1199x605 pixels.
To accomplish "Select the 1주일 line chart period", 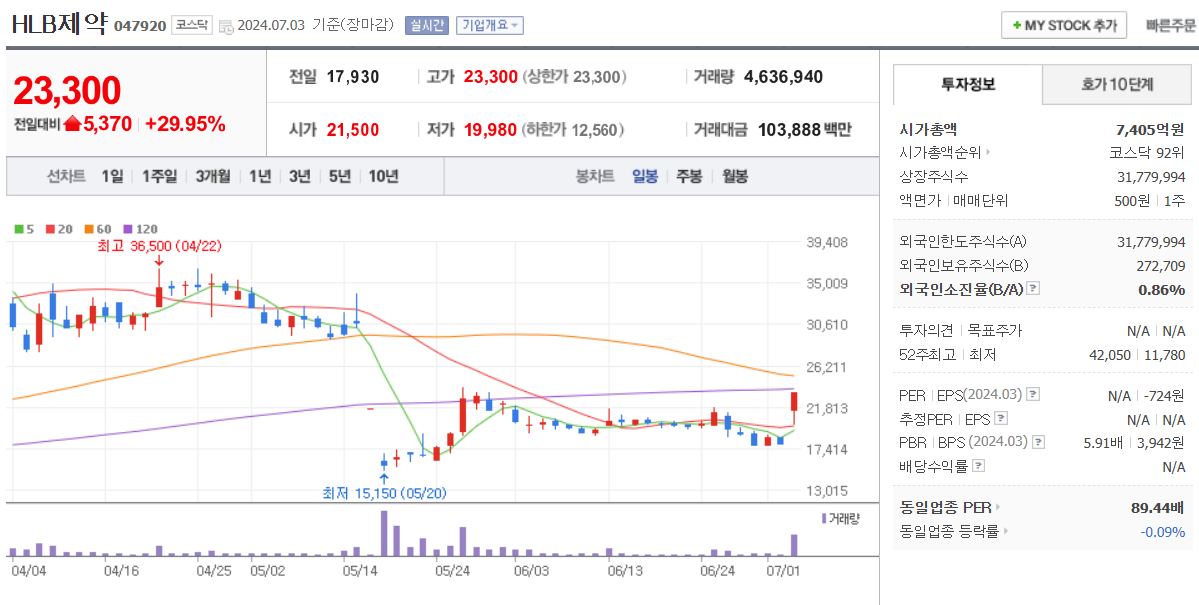I will [x=159, y=177].
